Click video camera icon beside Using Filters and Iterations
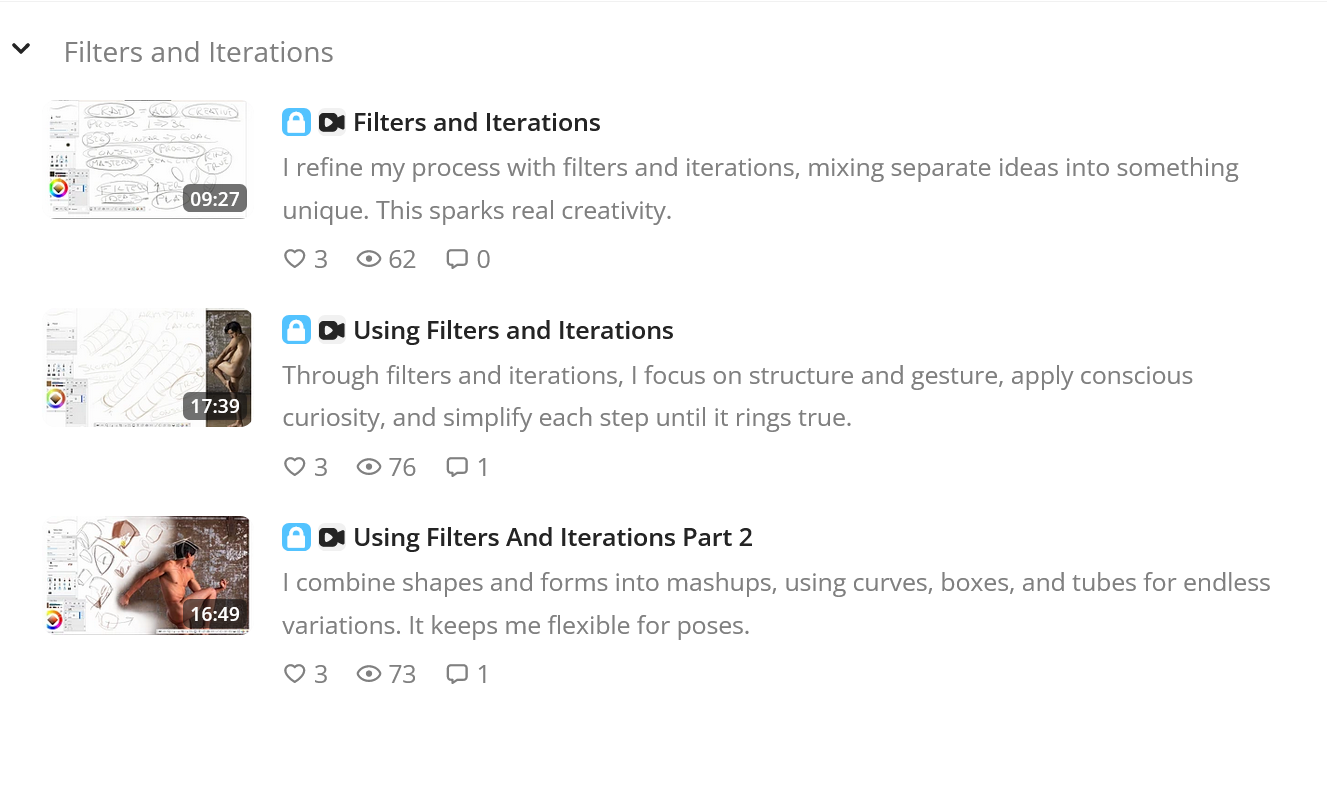The width and height of the screenshot is (1327, 794). (331, 330)
